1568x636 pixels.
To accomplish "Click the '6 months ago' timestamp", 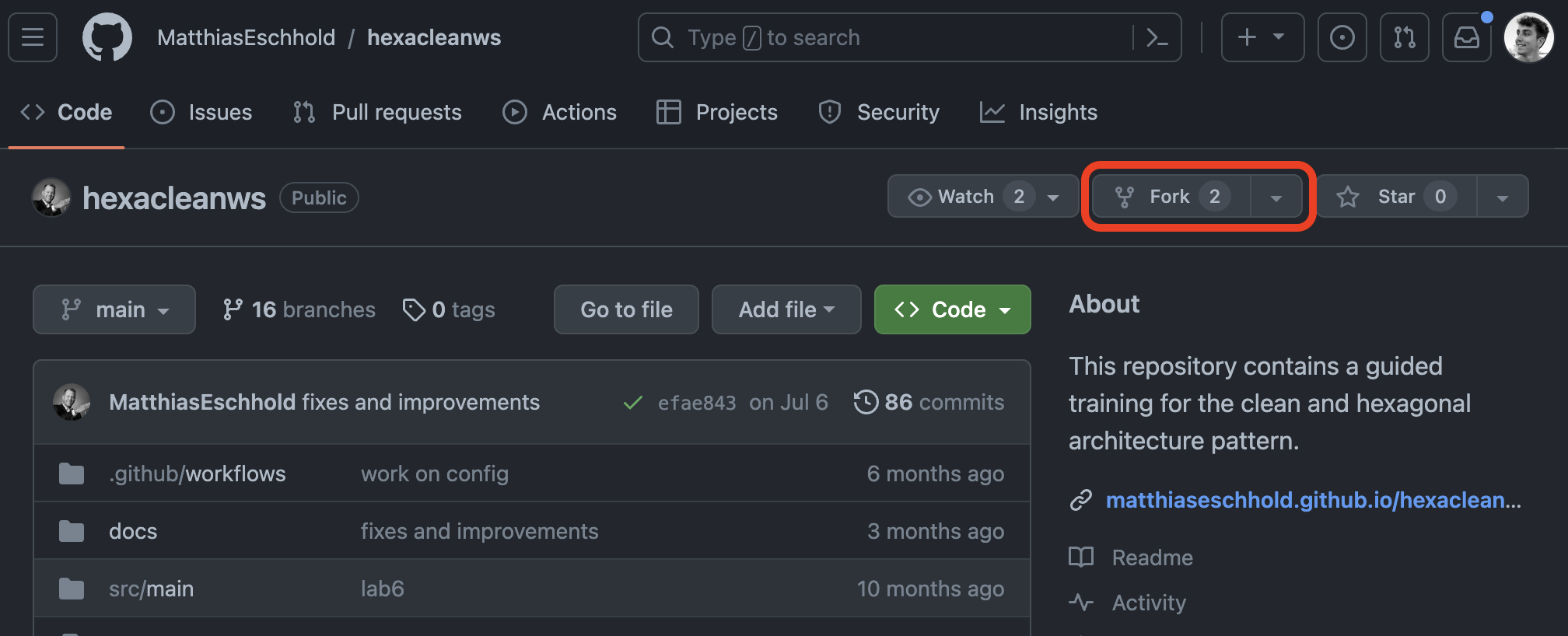I will [936, 474].
